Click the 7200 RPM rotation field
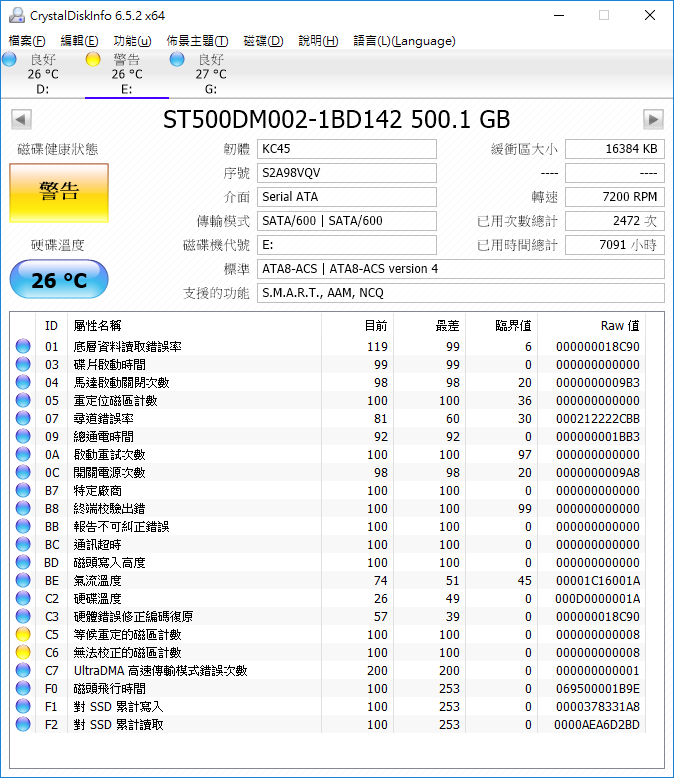674x778 pixels. point(615,197)
